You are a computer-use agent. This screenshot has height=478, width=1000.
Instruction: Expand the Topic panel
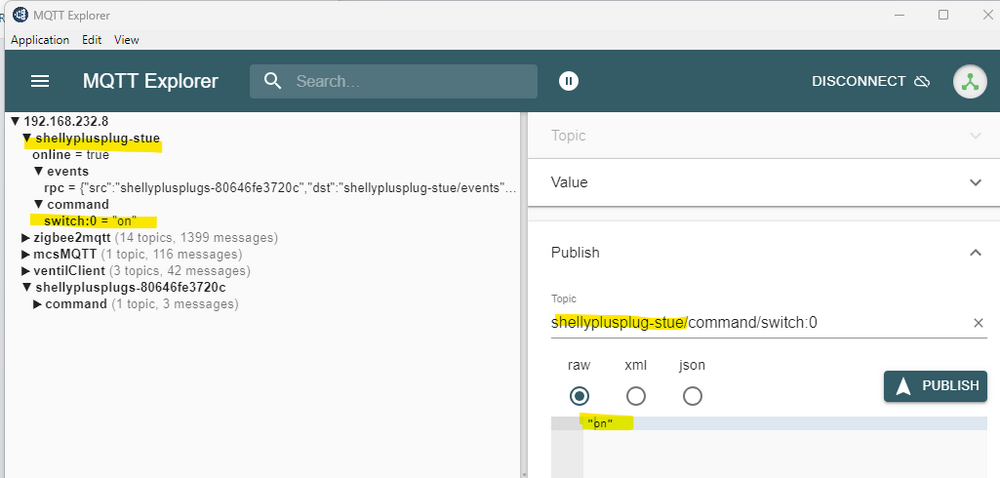click(976, 135)
